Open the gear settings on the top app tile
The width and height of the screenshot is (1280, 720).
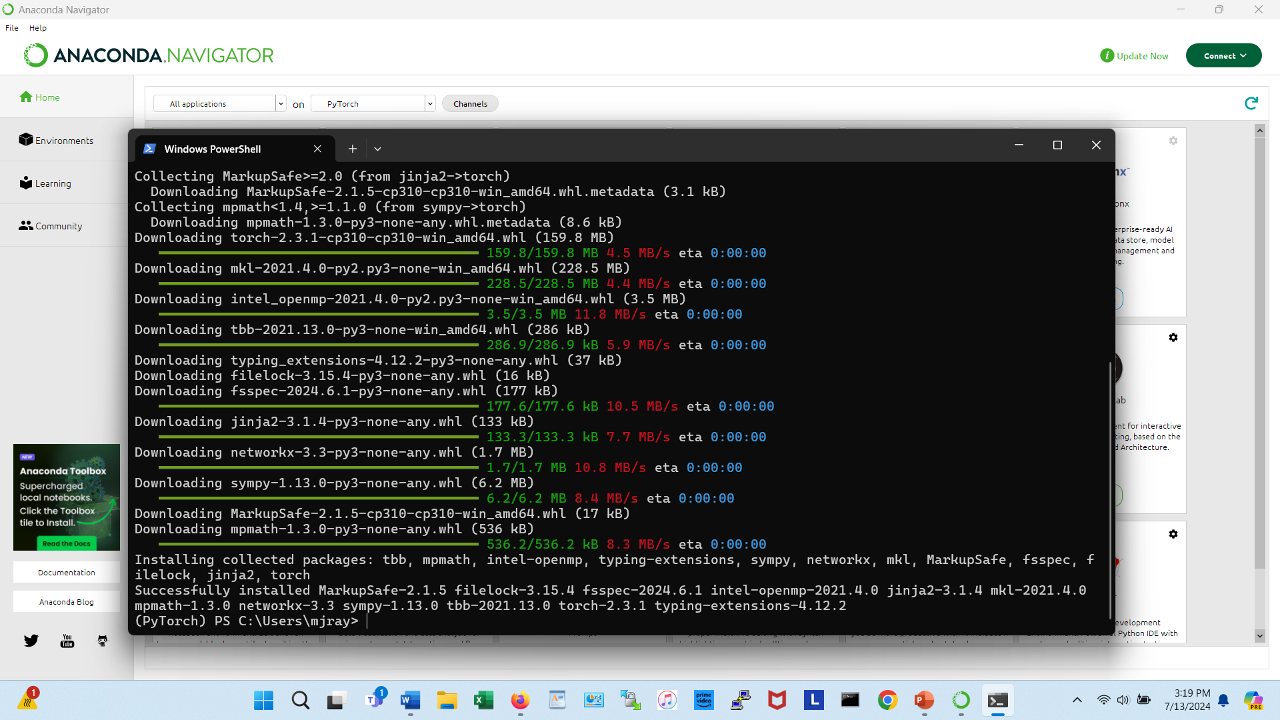[x=1172, y=141]
